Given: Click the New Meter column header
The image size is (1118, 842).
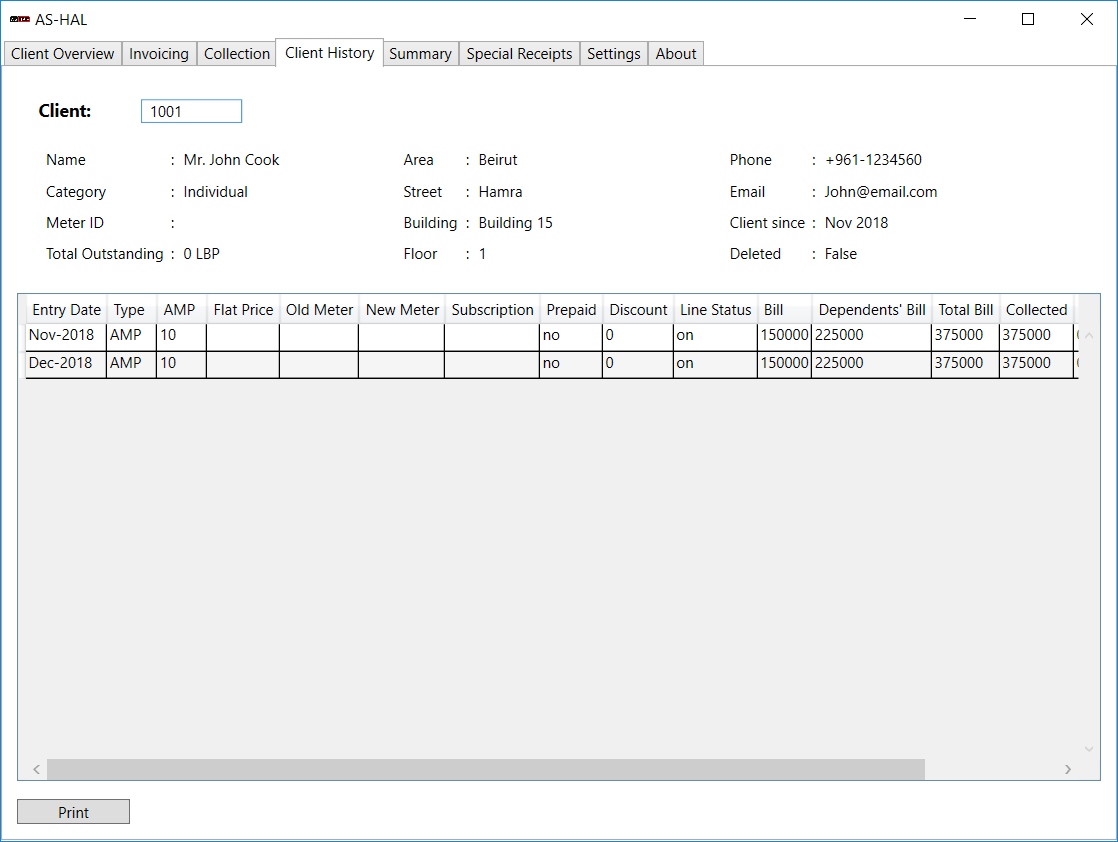Looking at the screenshot, I should (x=402, y=310).
